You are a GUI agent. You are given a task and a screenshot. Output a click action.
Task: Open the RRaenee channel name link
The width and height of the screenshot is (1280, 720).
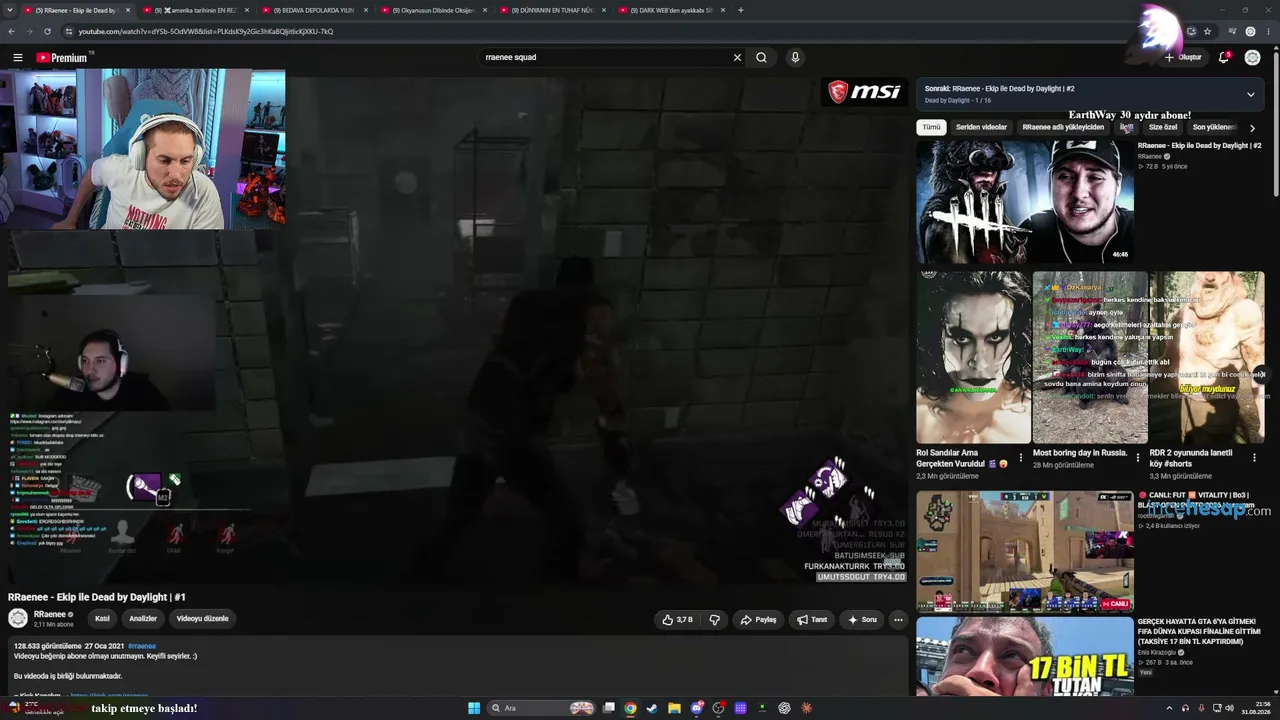point(50,614)
